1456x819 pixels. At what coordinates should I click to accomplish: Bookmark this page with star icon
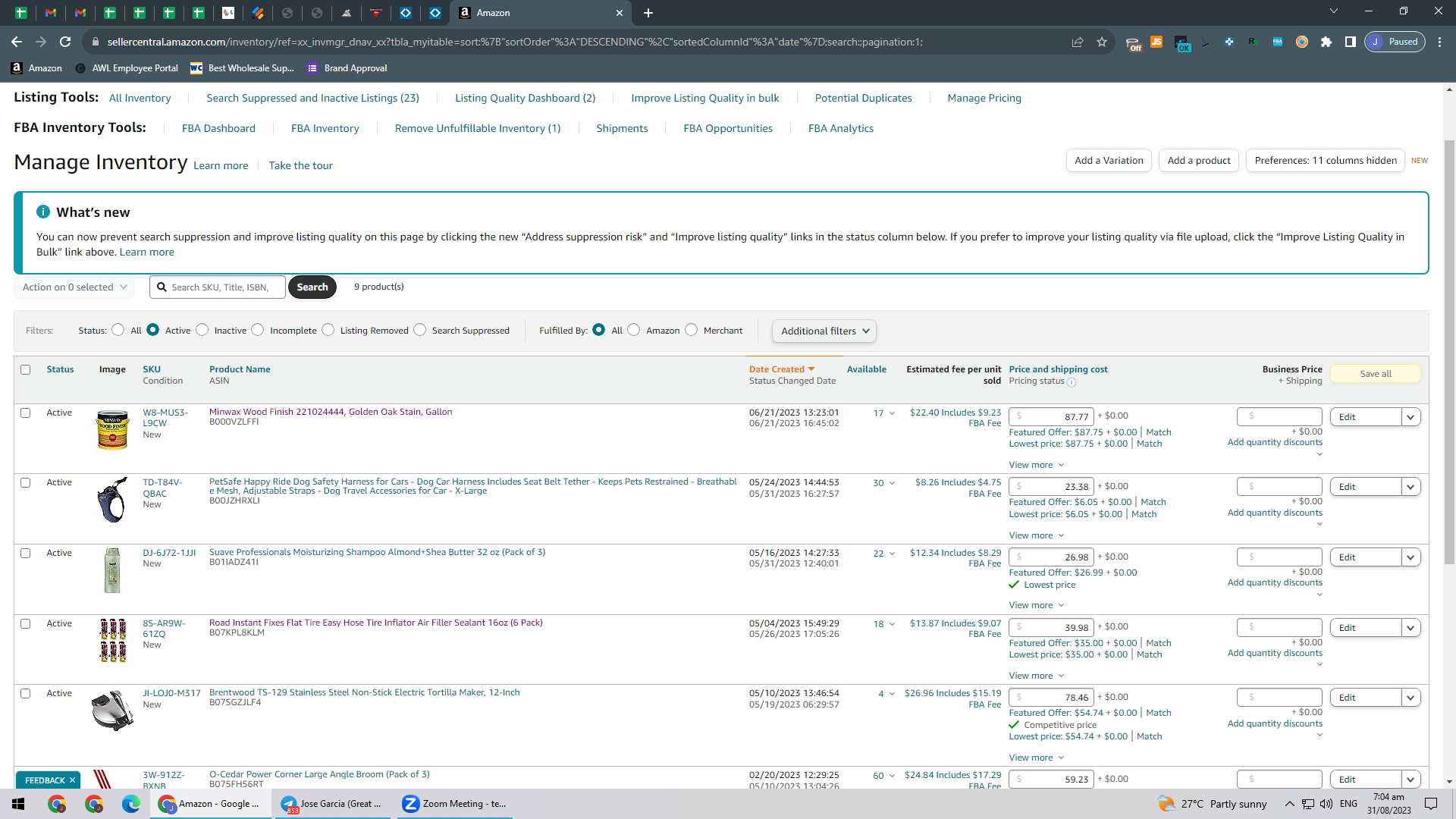pos(1102,42)
